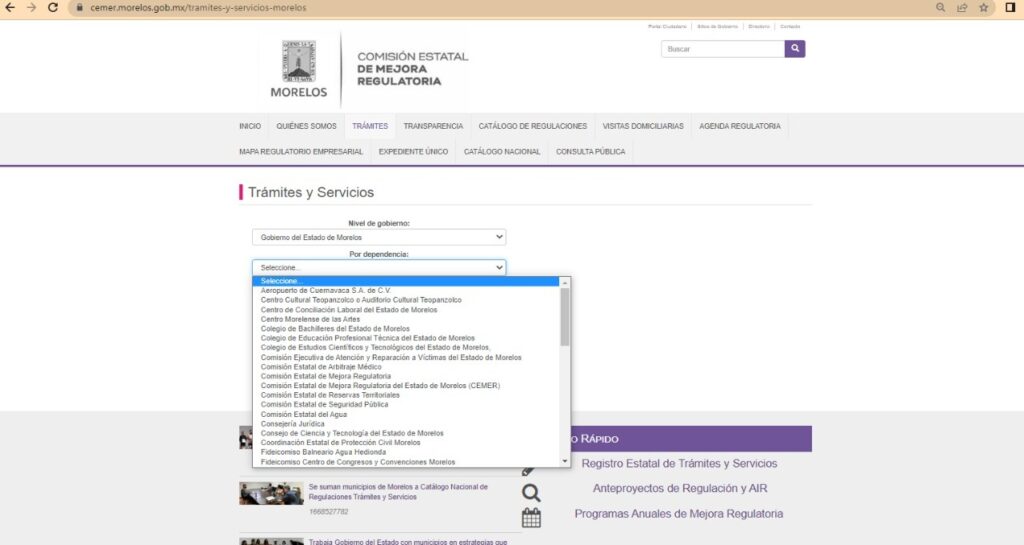Click the magnifier icon beside Anteproyectos de Regulación

(531, 492)
